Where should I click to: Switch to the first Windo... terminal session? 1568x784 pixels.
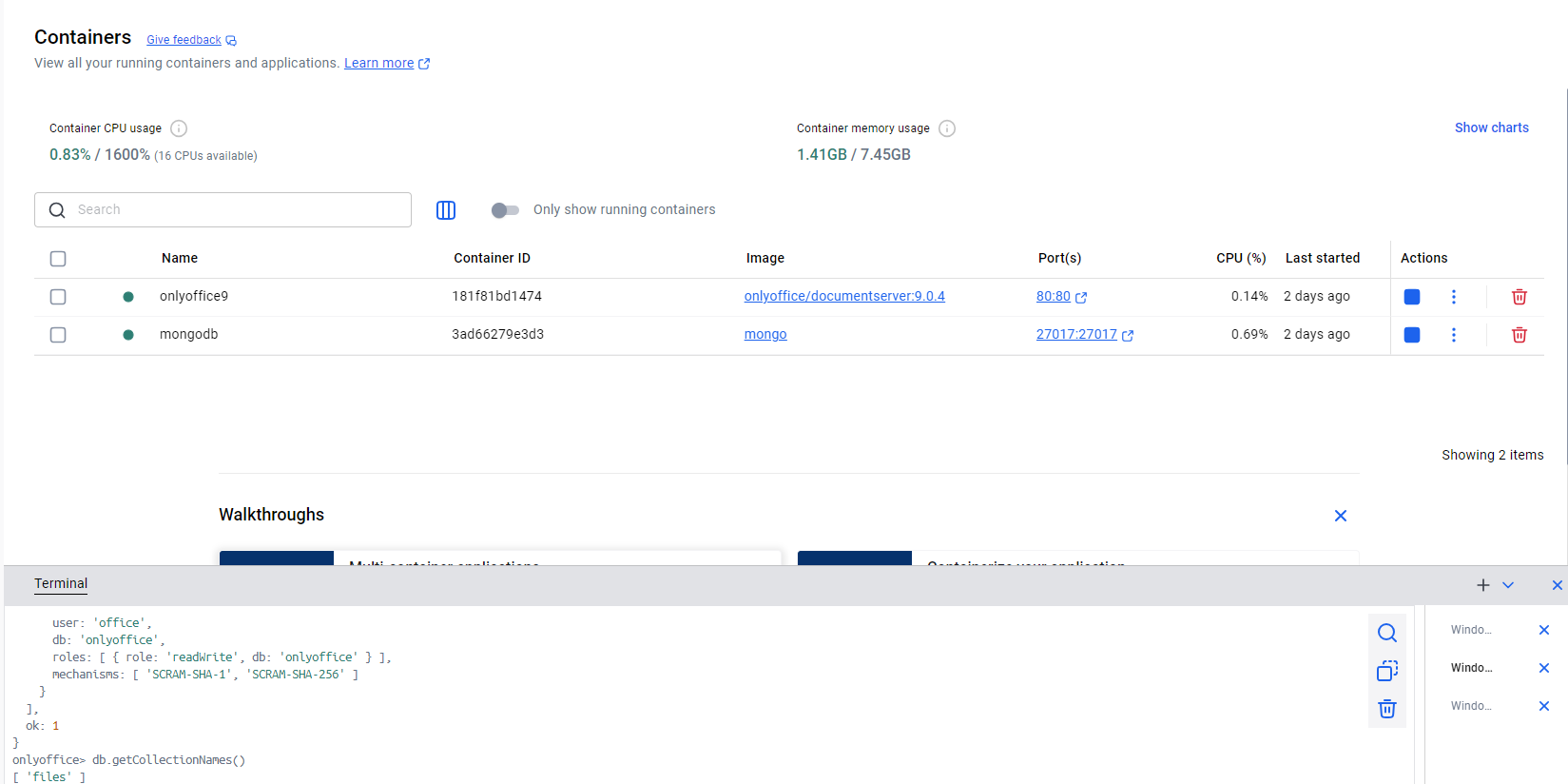point(1471,630)
